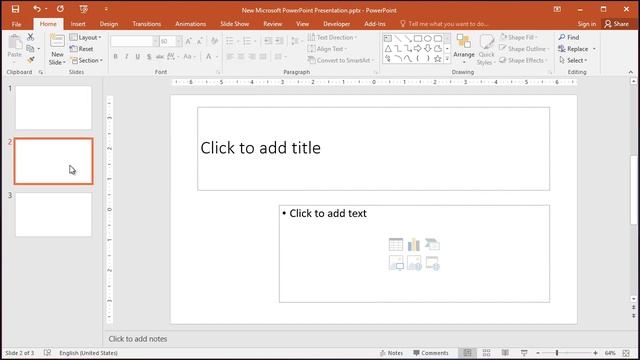Open Quick Styles gallery
This screenshot has width=640, height=360.
tap(486, 49)
